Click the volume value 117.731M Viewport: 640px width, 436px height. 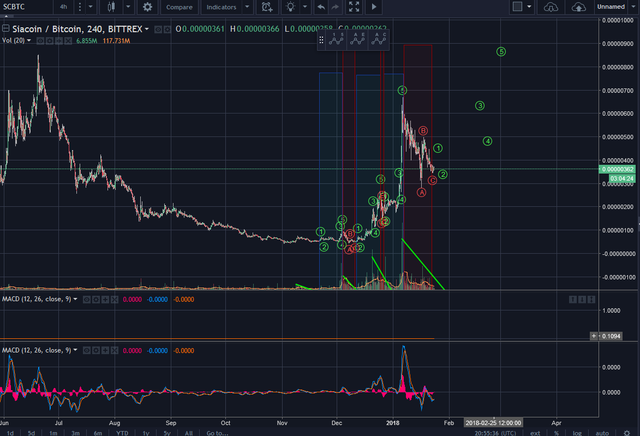pyautogui.click(x=116, y=41)
